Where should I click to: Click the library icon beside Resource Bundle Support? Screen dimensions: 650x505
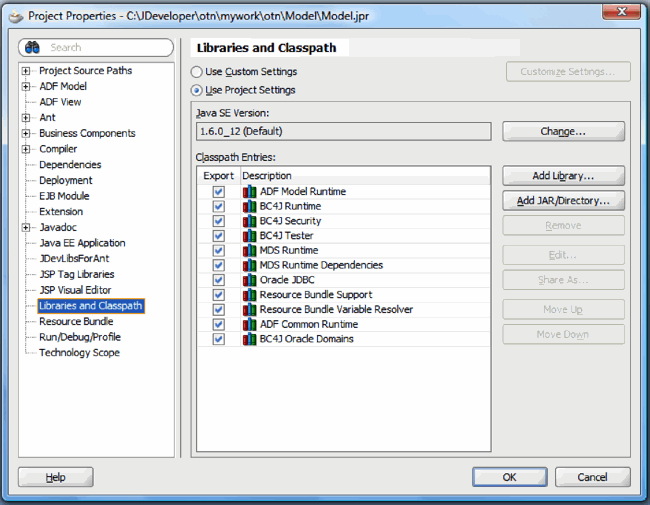250,295
